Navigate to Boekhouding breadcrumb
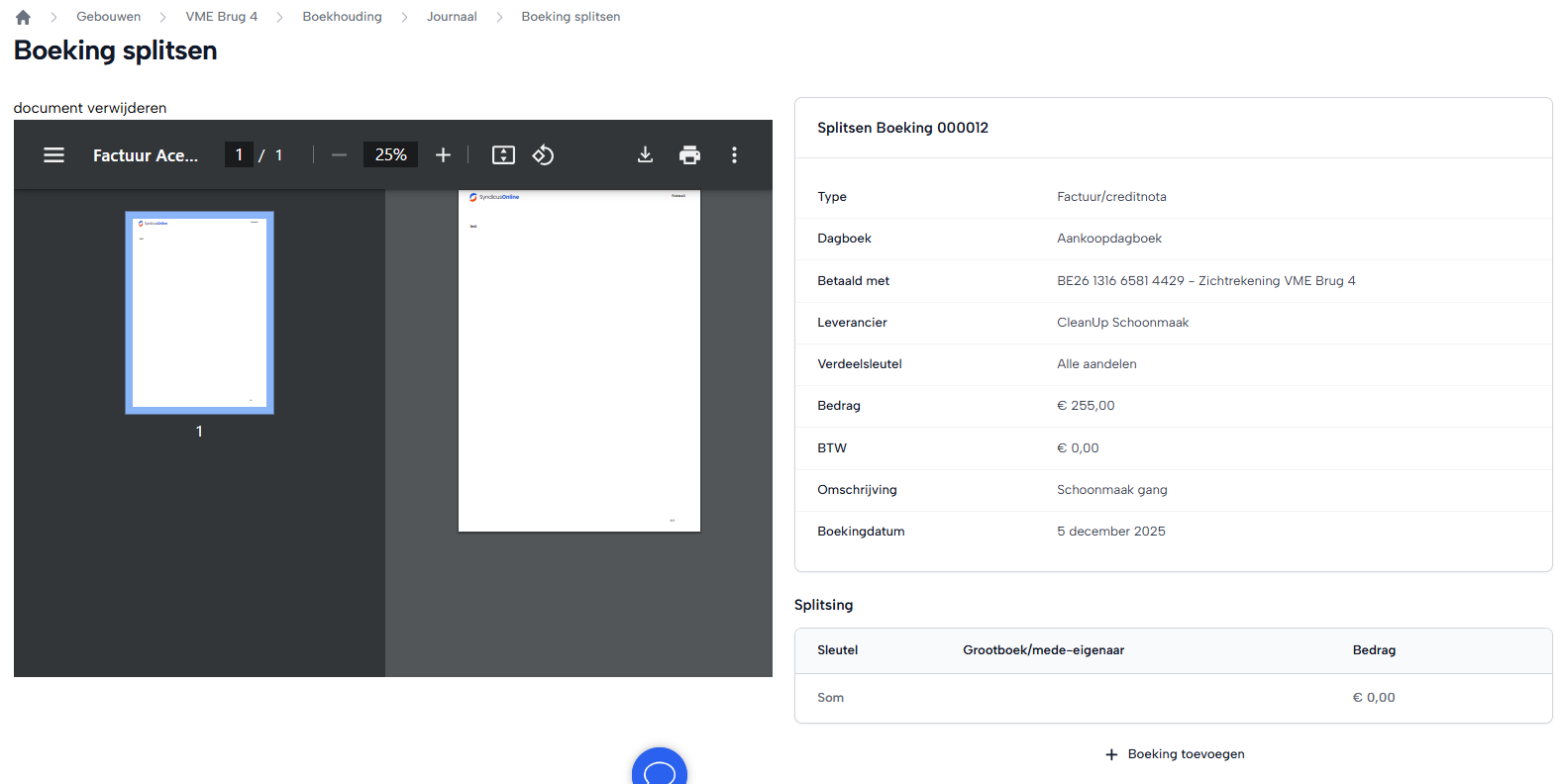 click(x=342, y=17)
